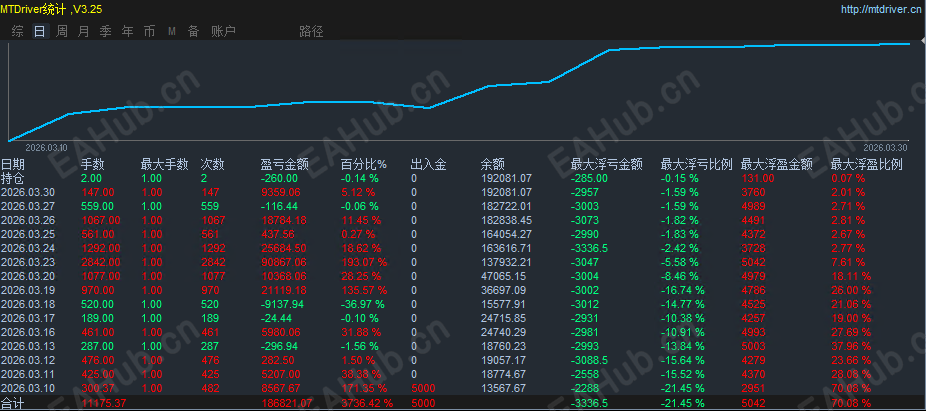926x411 pixels.
Task: Switch to the 综 summary tab
Action: click(18, 31)
